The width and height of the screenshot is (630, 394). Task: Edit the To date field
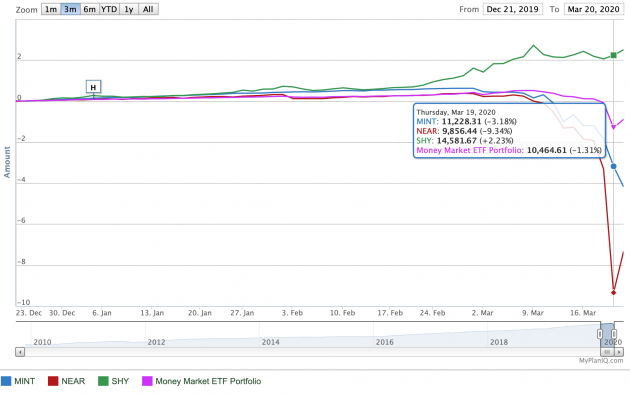click(x=593, y=9)
